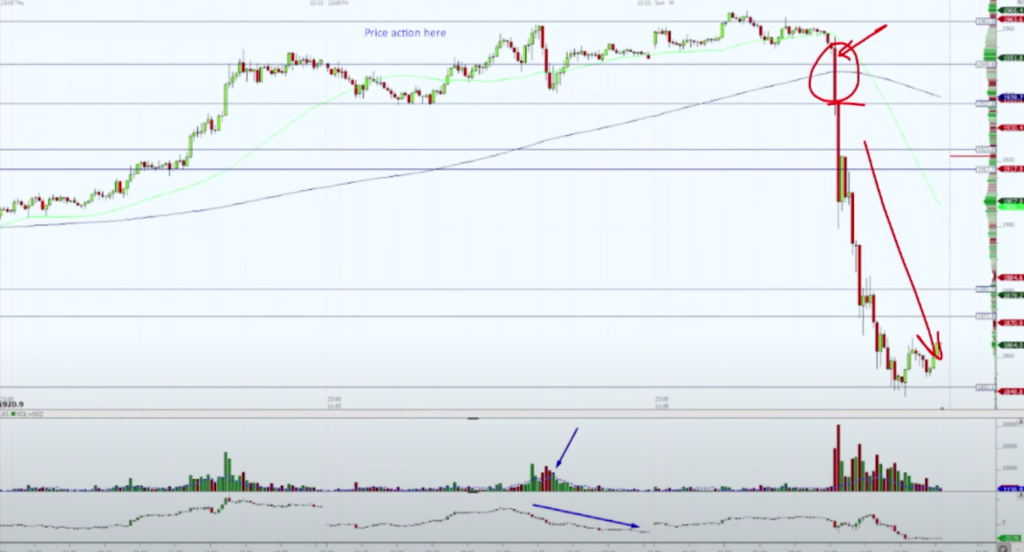Image resolution: width=1024 pixels, height=552 pixels.
Task: Select the "Price action here" text annotation
Action: (x=405, y=33)
